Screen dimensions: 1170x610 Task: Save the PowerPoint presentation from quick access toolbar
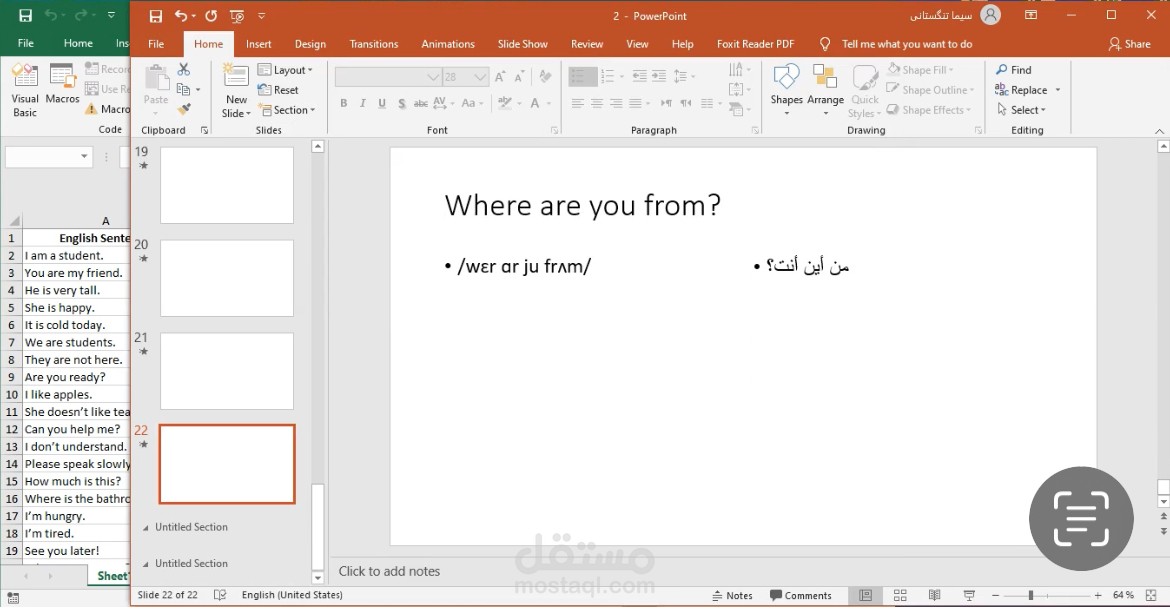tap(155, 16)
